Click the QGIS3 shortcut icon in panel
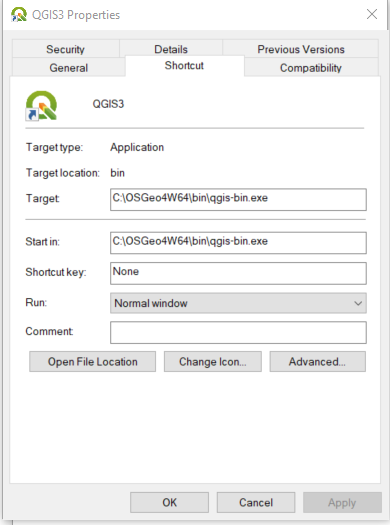390x525 pixels. pyautogui.click(x=41, y=105)
